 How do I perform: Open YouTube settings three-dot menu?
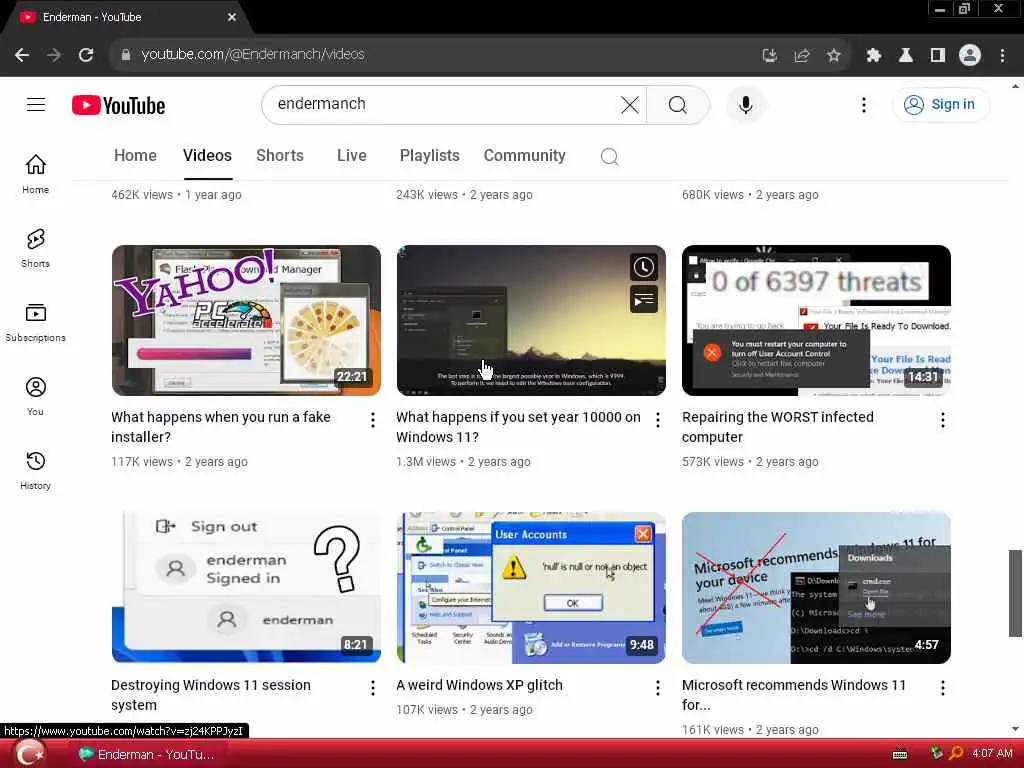[x=863, y=104]
